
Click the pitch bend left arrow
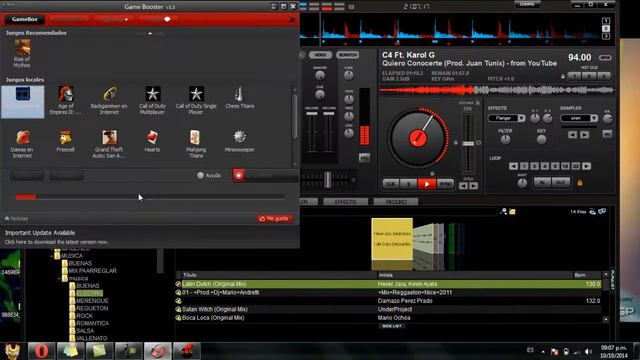click(x=464, y=186)
